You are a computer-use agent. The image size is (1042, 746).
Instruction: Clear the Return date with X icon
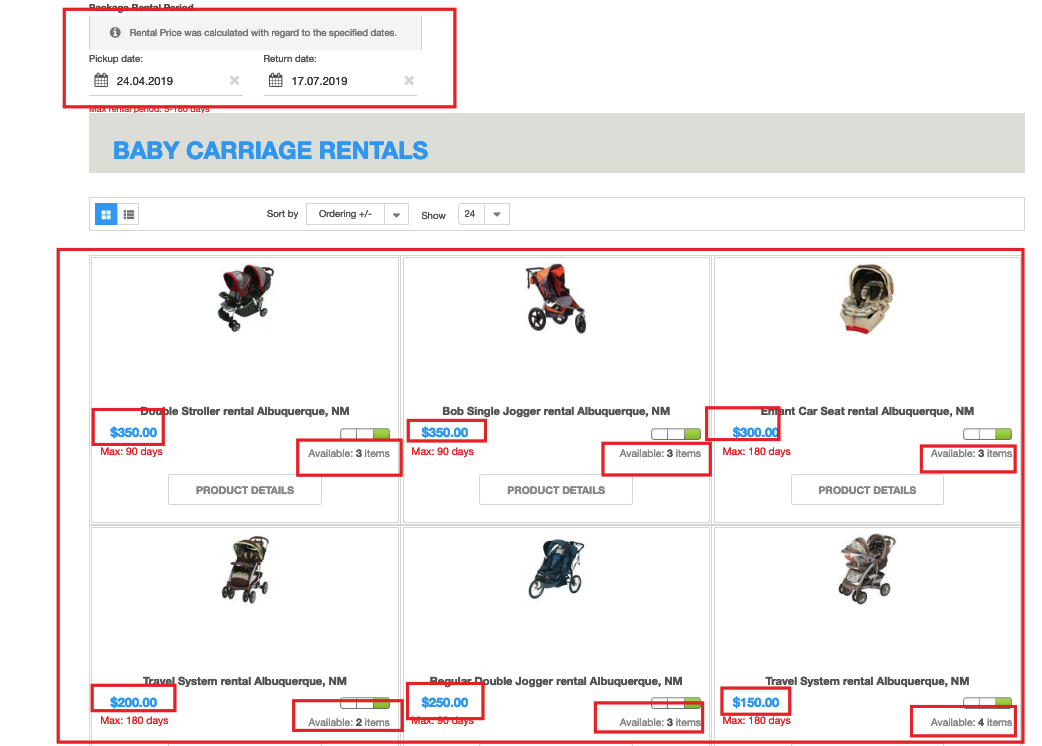[409, 81]
